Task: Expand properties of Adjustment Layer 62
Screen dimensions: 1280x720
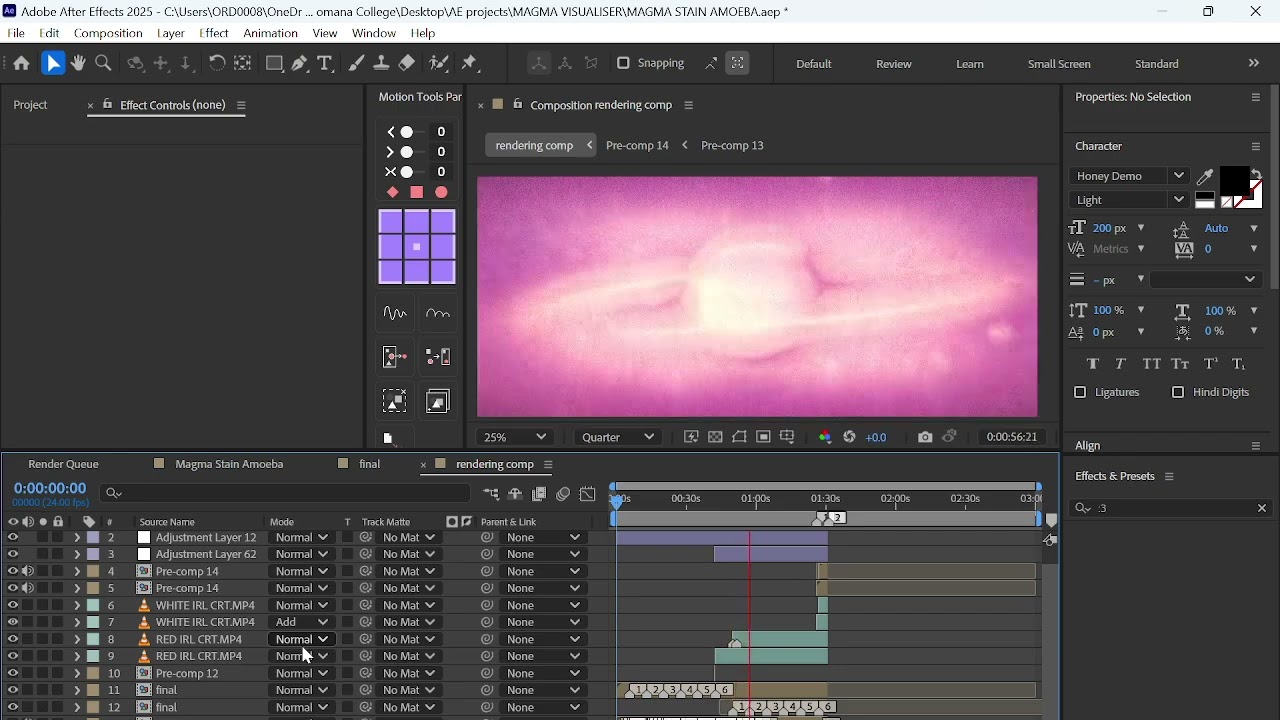Action: 77,556
